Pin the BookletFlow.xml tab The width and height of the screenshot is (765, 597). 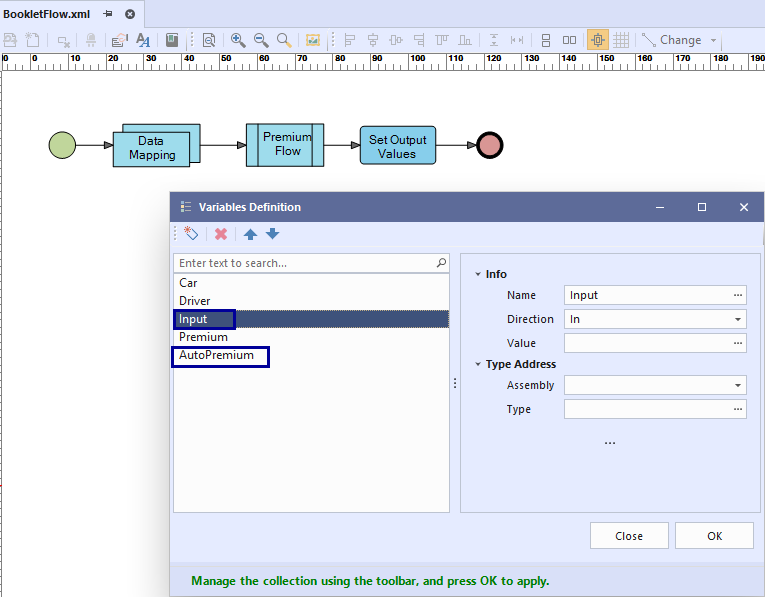[108, 14]
